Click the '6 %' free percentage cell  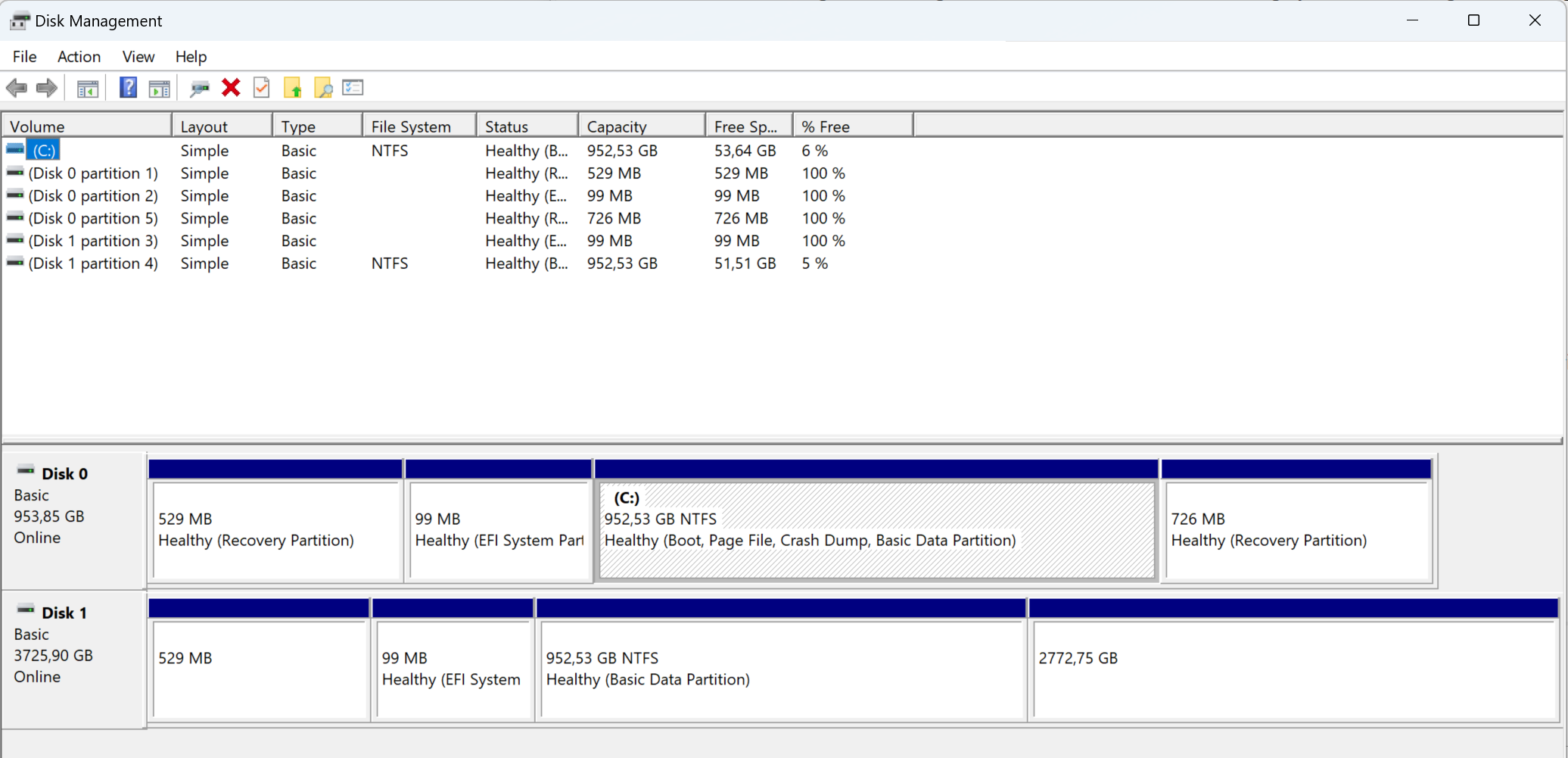pos(815,151)
